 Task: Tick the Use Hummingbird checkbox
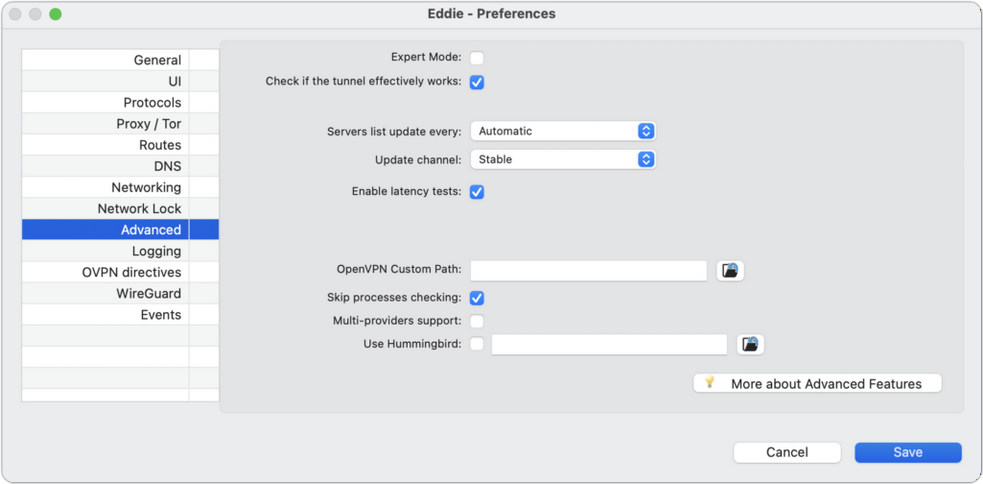(477, 344)
